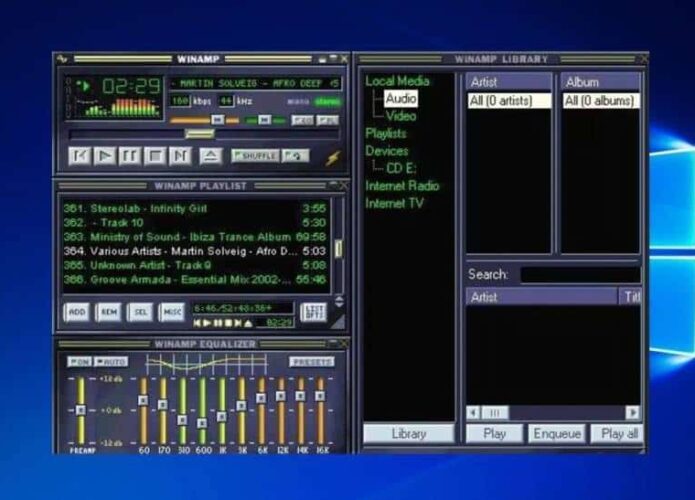Click the Enqueue button
Screen dimensions: 695x500
point(557,434)
